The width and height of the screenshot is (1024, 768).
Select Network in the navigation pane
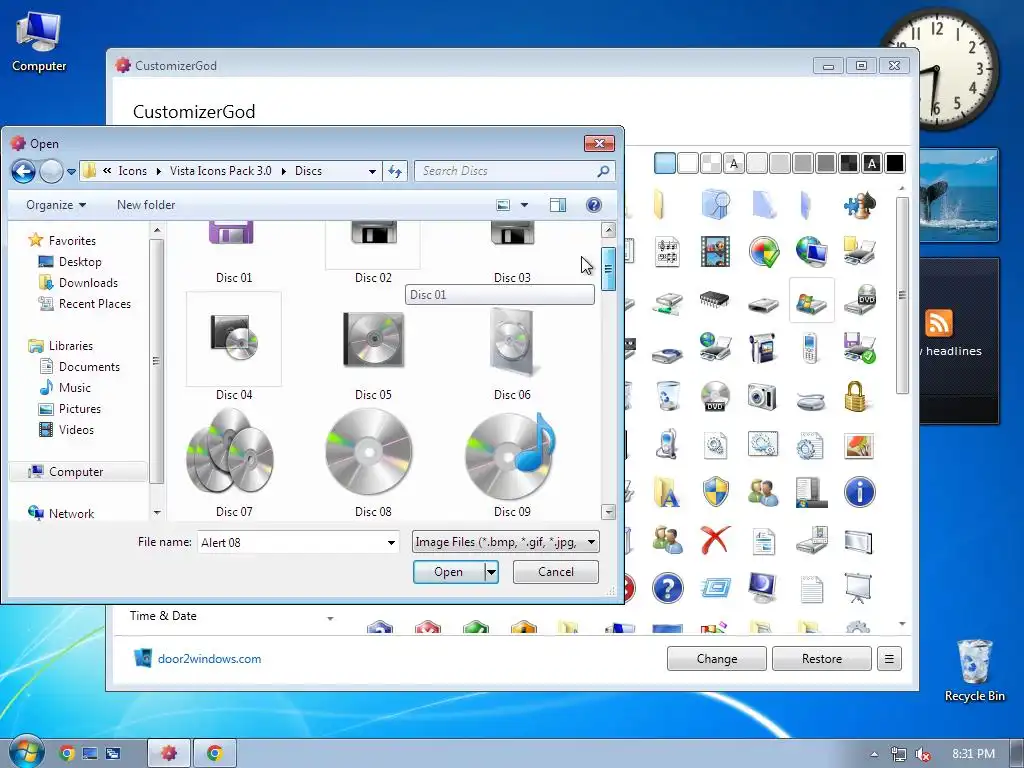pyautogui.click(x=71, y=514)
